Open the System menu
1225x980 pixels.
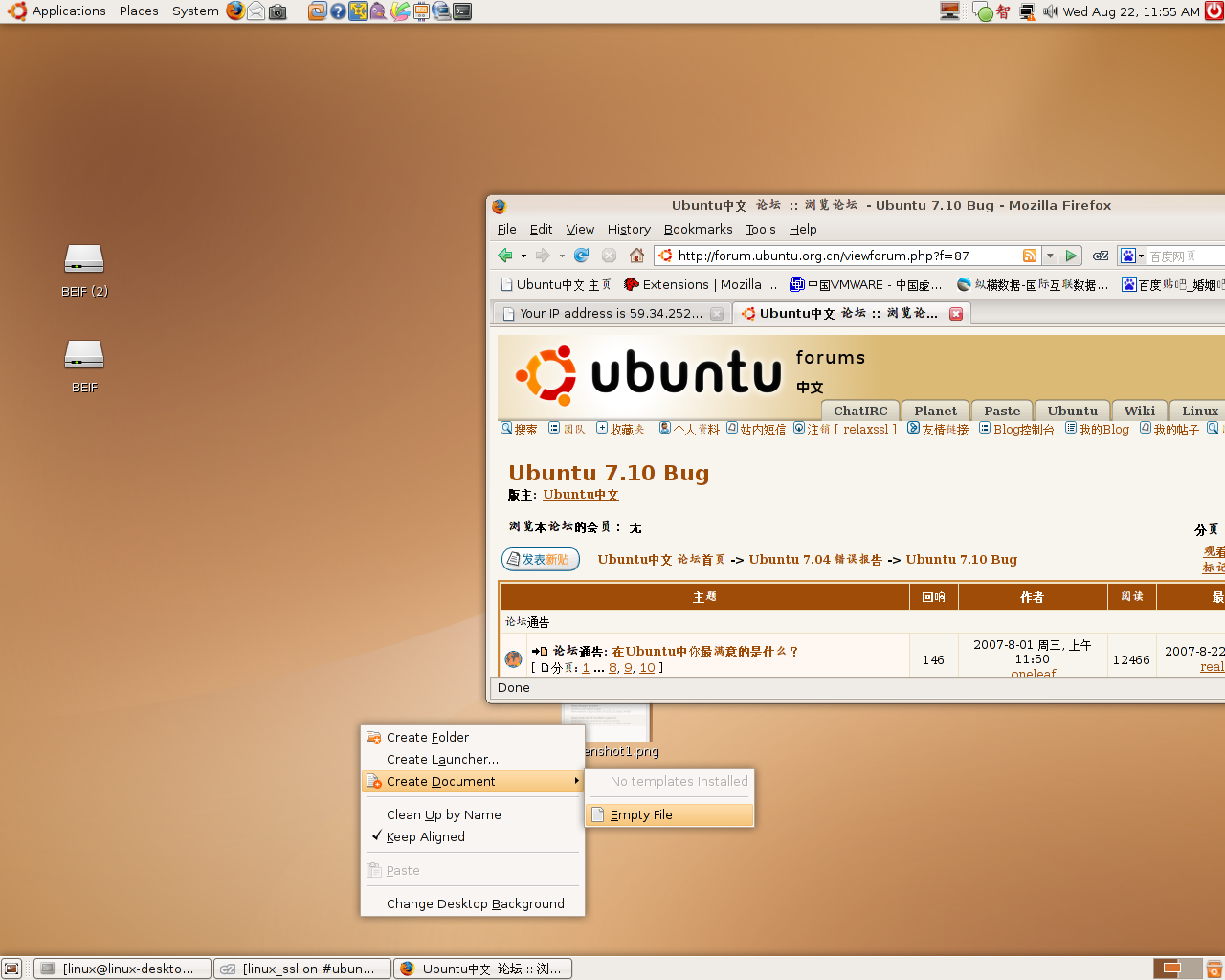point(195,11)
